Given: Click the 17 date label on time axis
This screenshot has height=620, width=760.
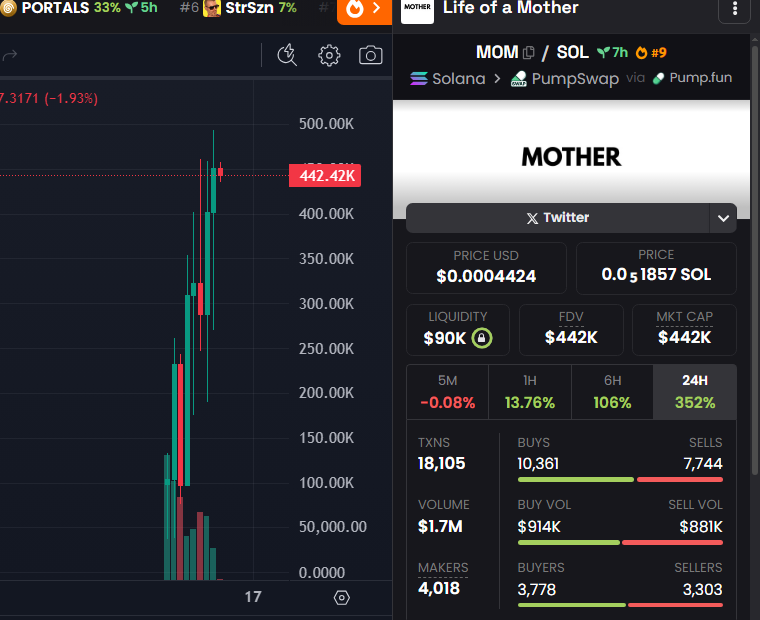Looking at the screenshot, I should point(253,597).
